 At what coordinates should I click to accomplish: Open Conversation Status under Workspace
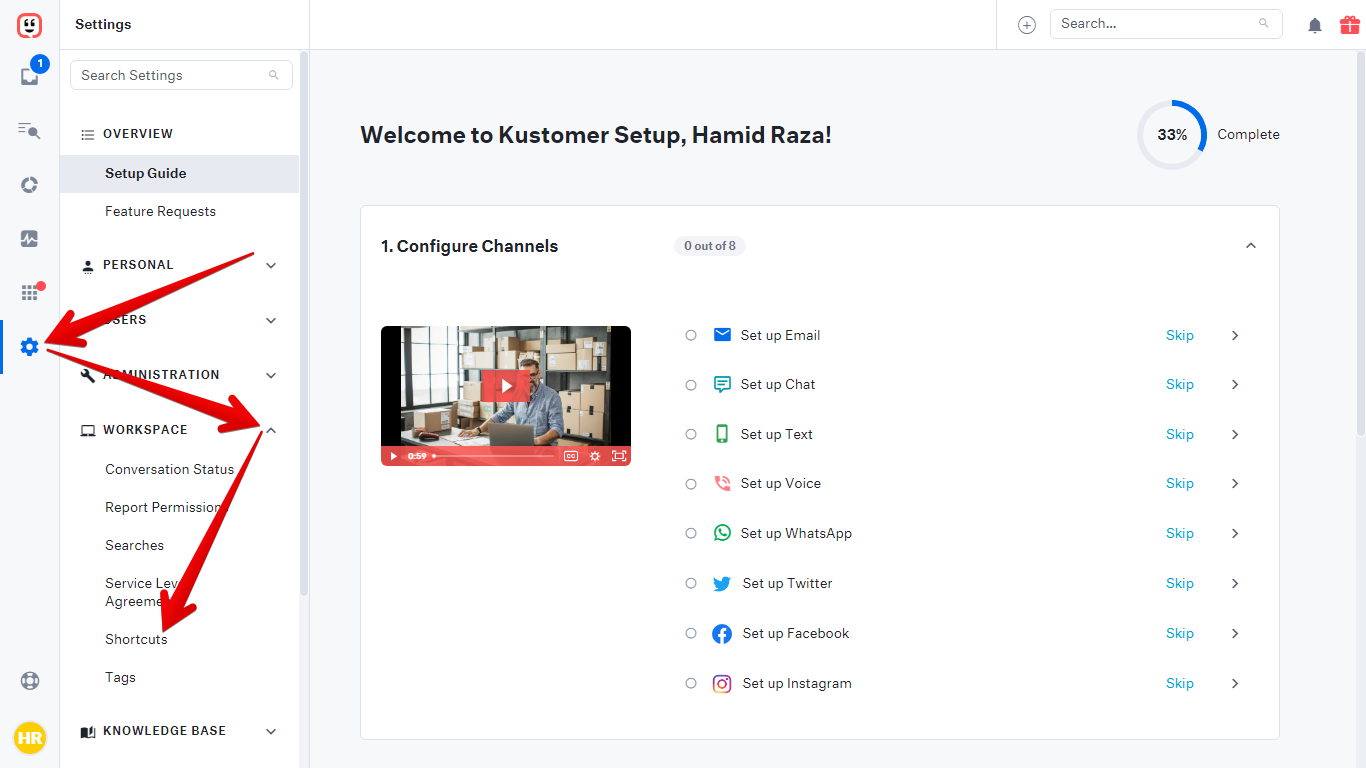point(169,469)
